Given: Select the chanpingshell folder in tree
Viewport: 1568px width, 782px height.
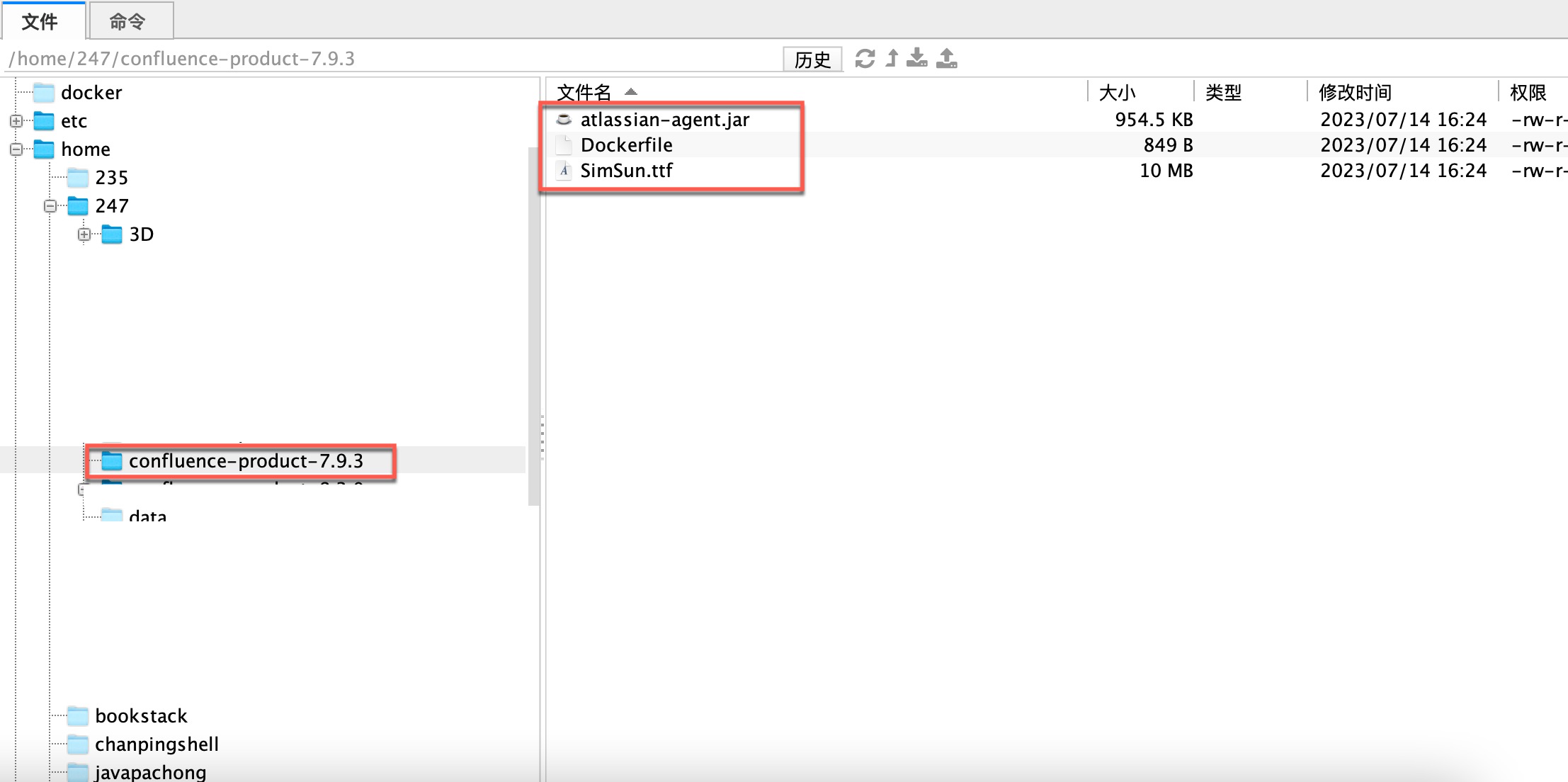Looking at the screenshot, I should click(x=157, y=744).
